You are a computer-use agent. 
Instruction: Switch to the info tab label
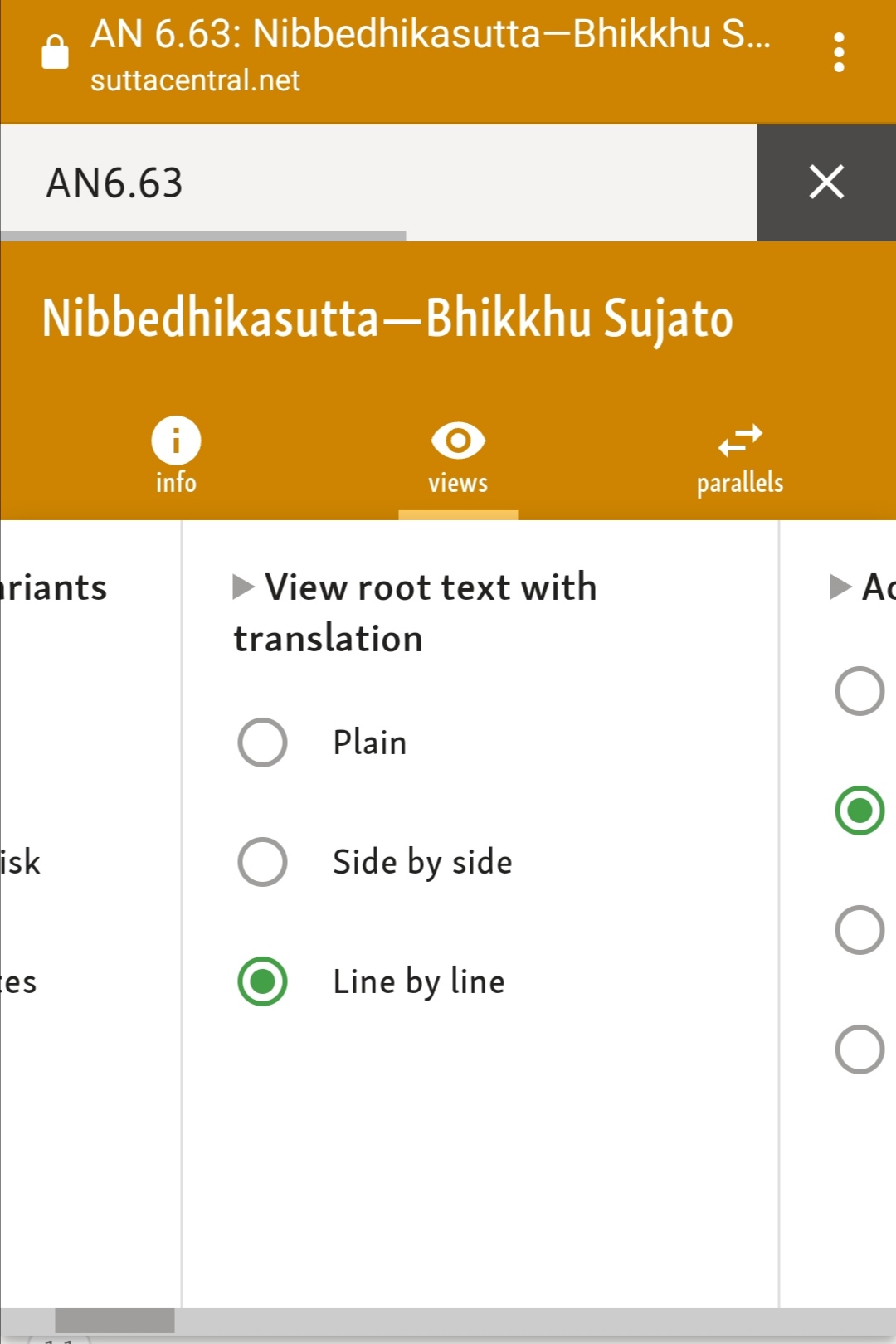pos(176,482)
